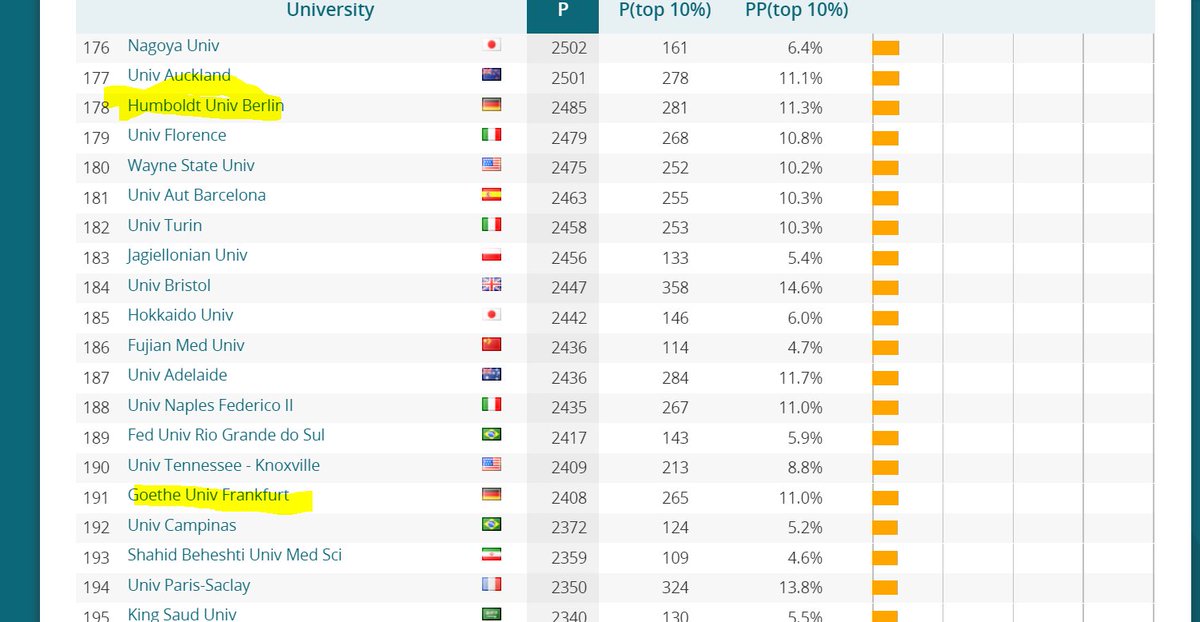The image size is (1200, 622).
Task: Click Polish flag beside Jagiellonian Univ
Action: 491,255
